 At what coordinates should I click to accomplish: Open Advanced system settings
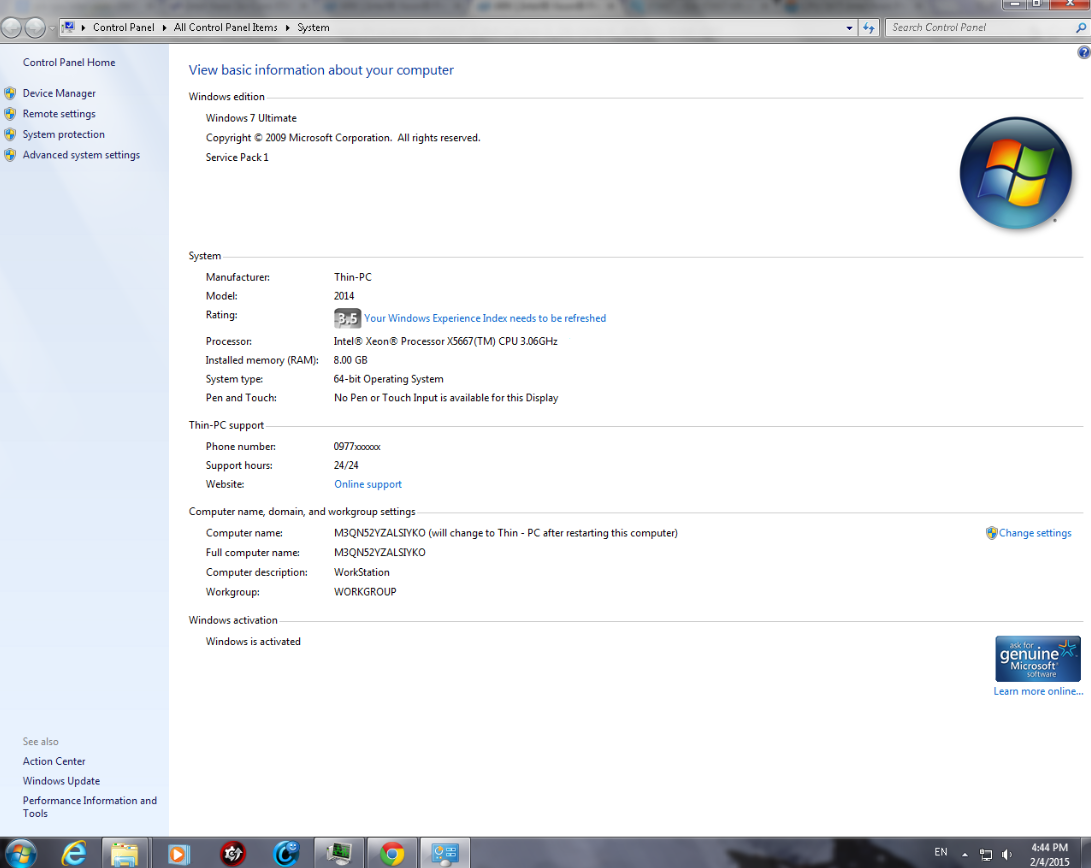(x=81, y=155)
